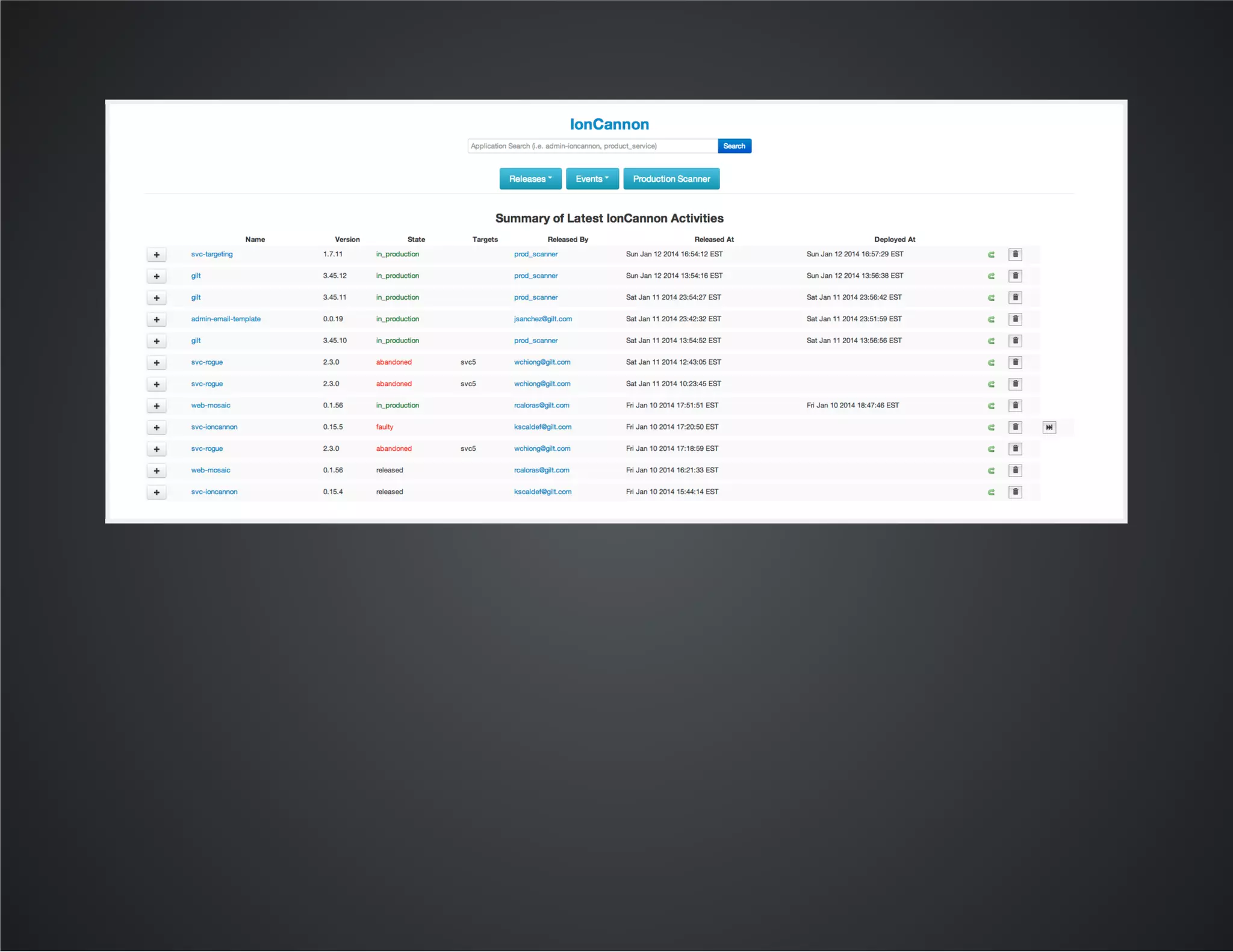Click the Production Scanner button
1233x952 pixels.
671,179
